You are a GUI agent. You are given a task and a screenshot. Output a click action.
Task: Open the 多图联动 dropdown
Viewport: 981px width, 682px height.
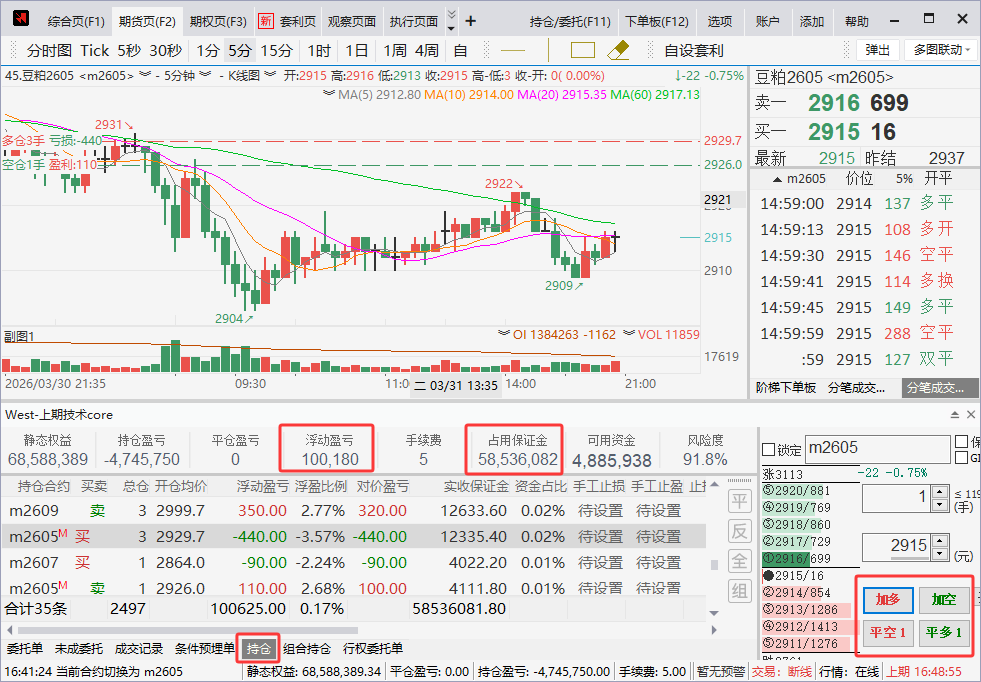coord(939,50)
